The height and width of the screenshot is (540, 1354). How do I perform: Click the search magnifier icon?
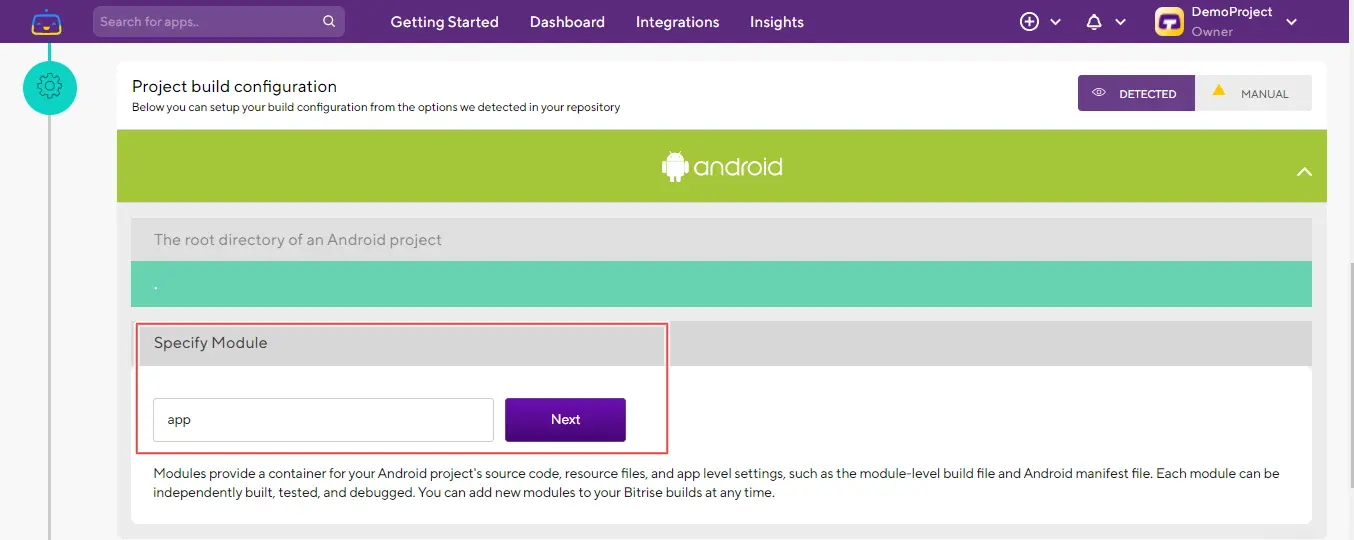(329, 21)
